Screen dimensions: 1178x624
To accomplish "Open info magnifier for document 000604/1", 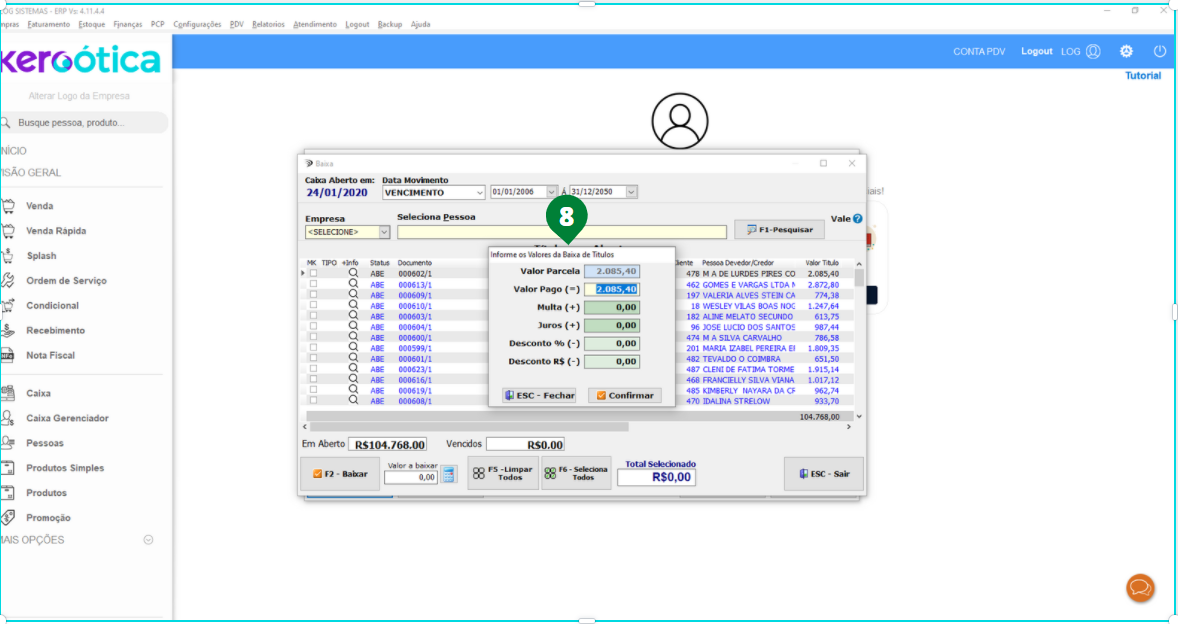I will 353,327.
